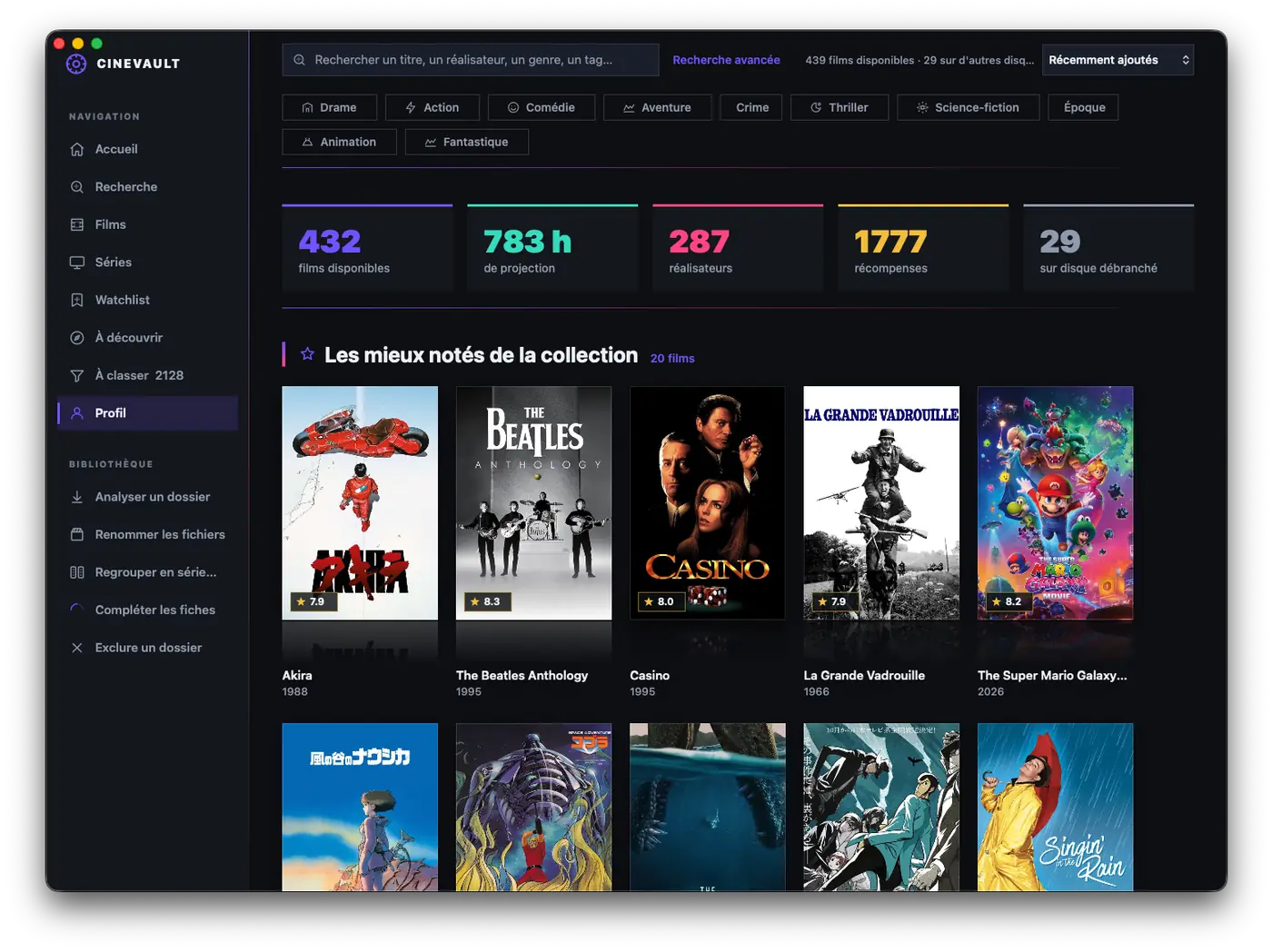Click the 287 réalisateurs stat card
This screenshot has width=1272, height=952.
738,248
